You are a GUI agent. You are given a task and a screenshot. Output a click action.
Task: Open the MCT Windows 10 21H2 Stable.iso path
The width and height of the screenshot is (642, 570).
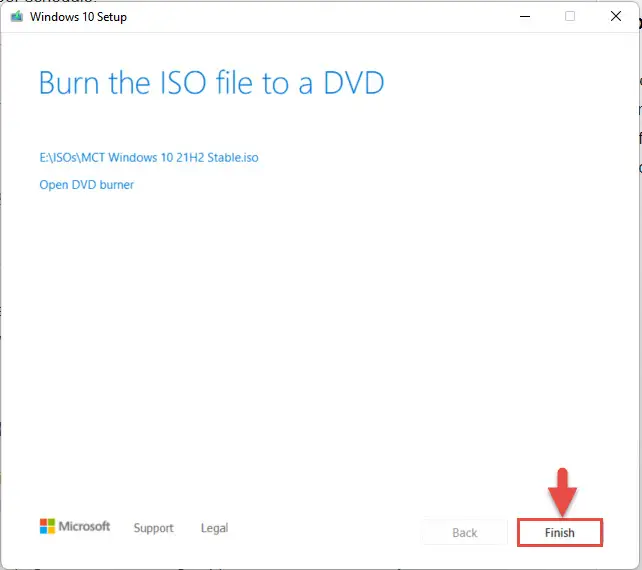tap(149, 158)
